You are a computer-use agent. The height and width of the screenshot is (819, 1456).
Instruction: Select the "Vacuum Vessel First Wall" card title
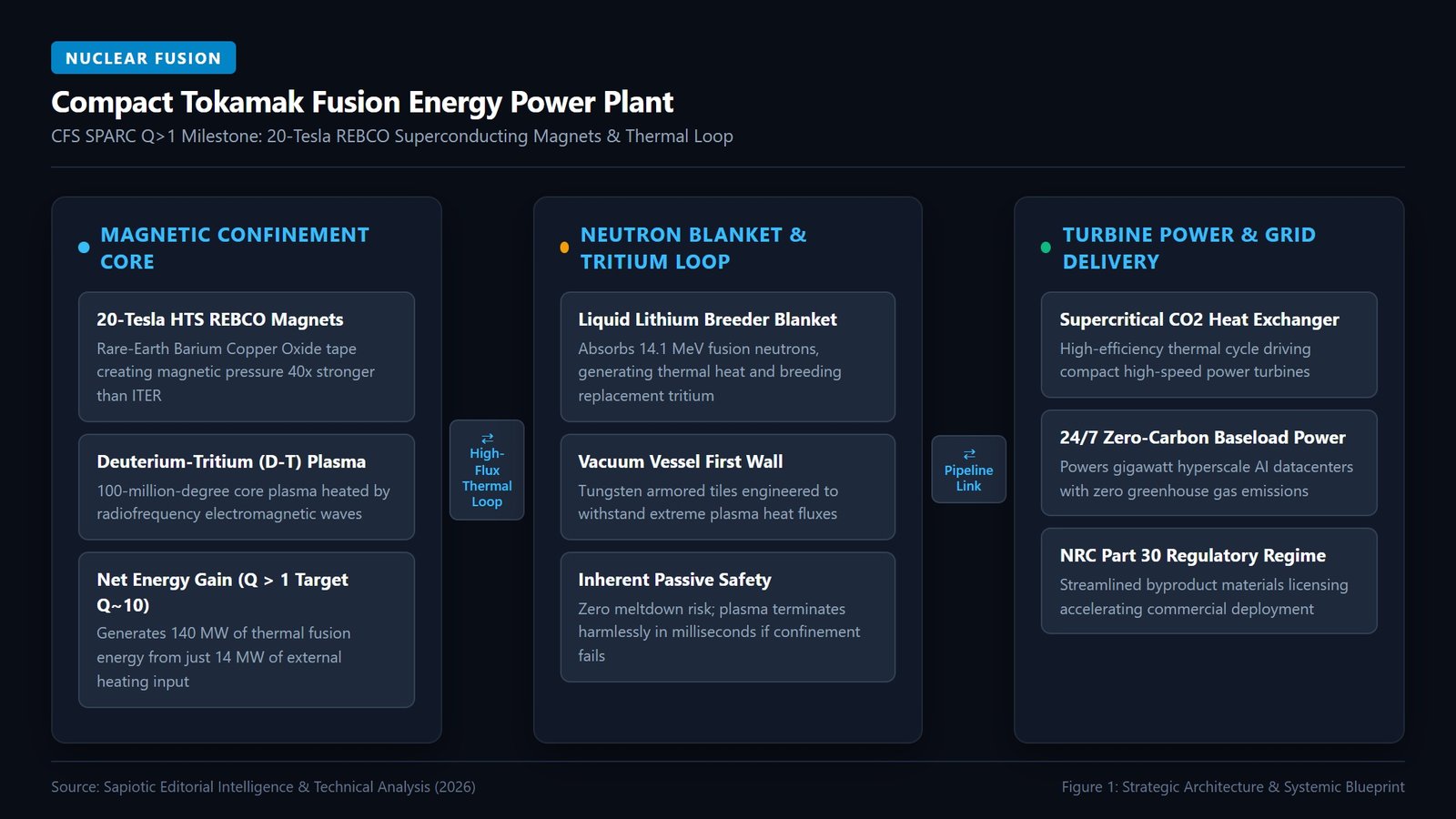click(681, 461)
